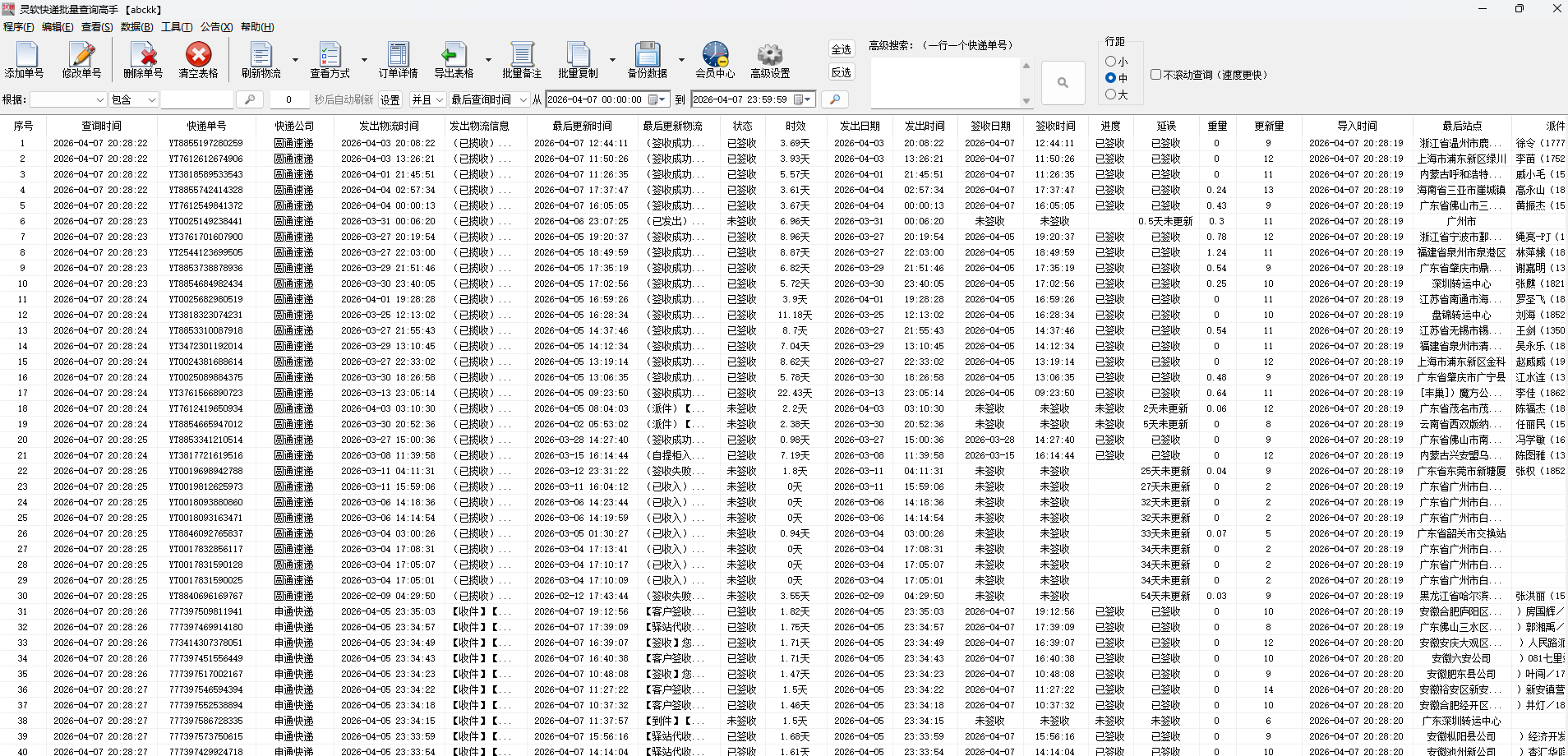Click the 高级搜索 tracking number text area

(945, 83)
